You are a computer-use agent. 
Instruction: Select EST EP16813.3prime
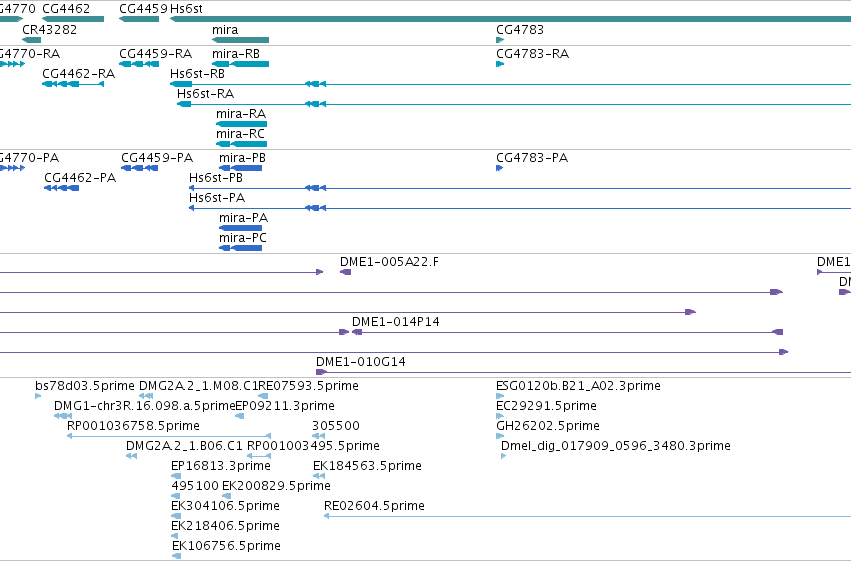[x=176, y=476]
